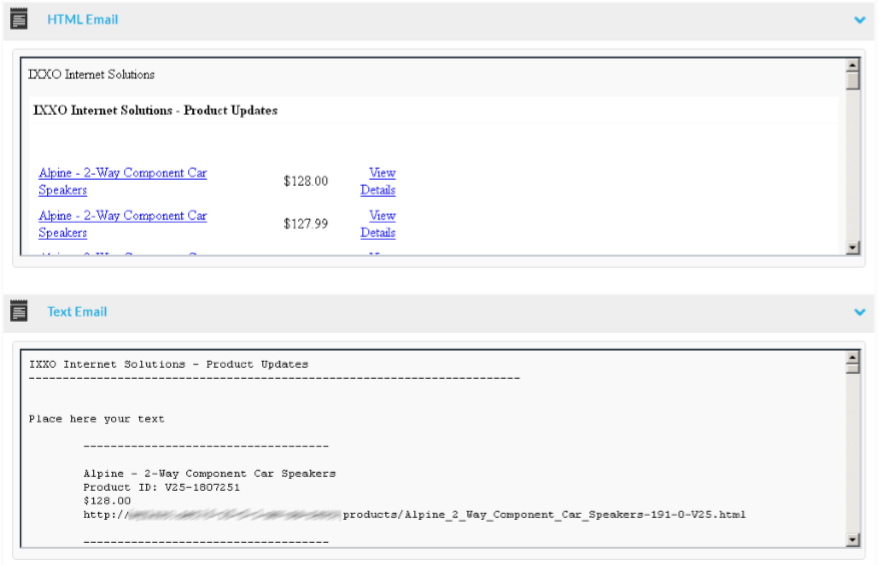Collapse the HTML Email section chevron
The height and width of the screenshot is (565, 881).
click(x=859, y=19)
